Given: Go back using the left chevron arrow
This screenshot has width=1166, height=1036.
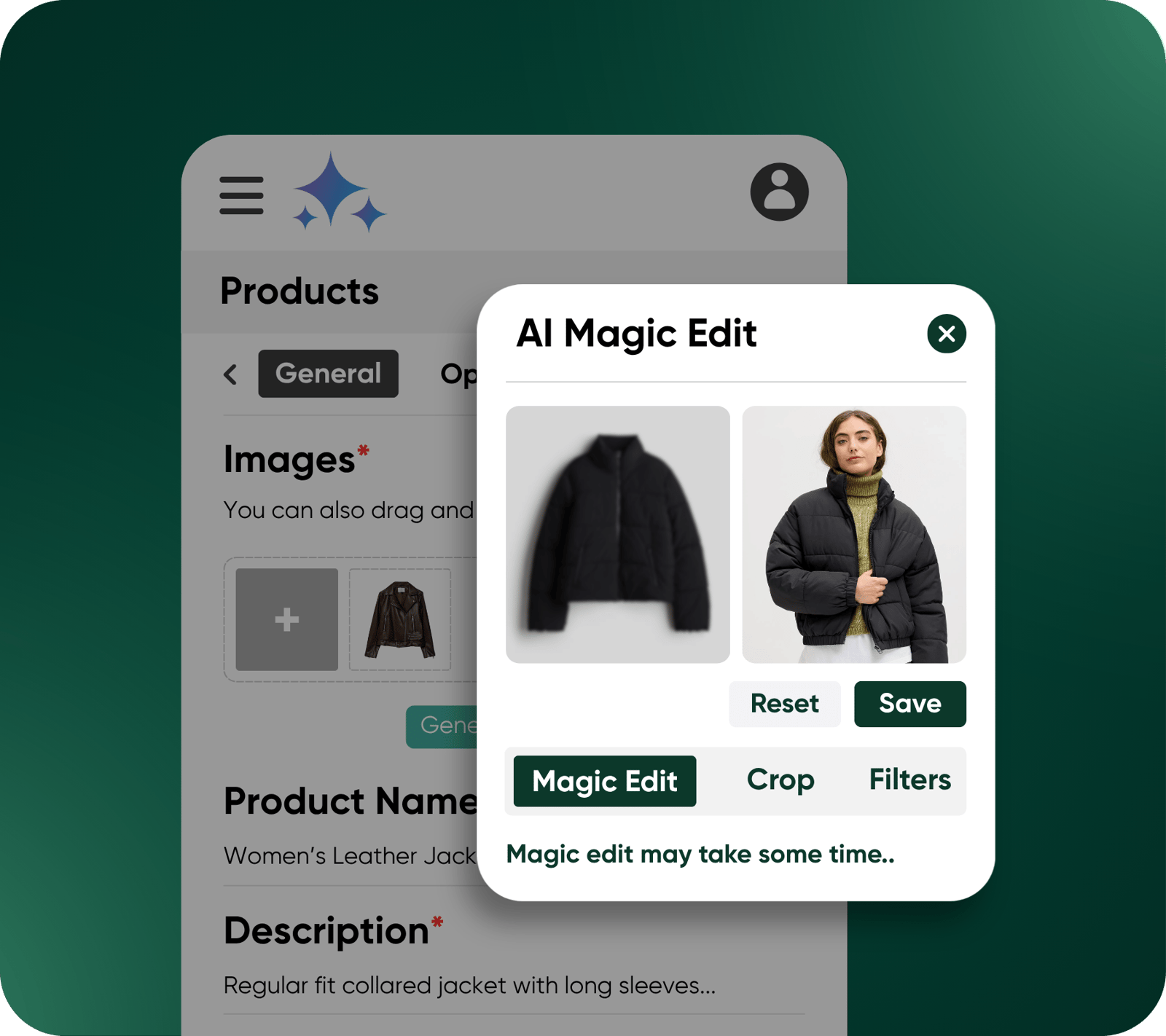Looking at the screenshot, I should [x=231, y=374].
